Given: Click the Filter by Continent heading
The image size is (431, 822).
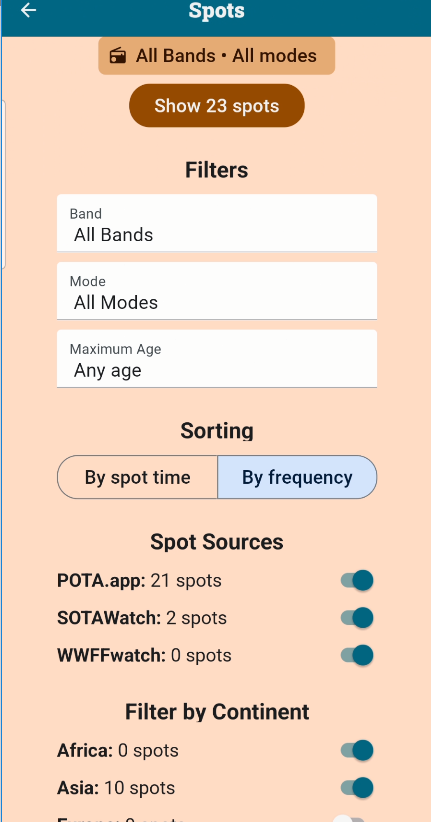Looking at the screenshot, I should pos(217,712).
